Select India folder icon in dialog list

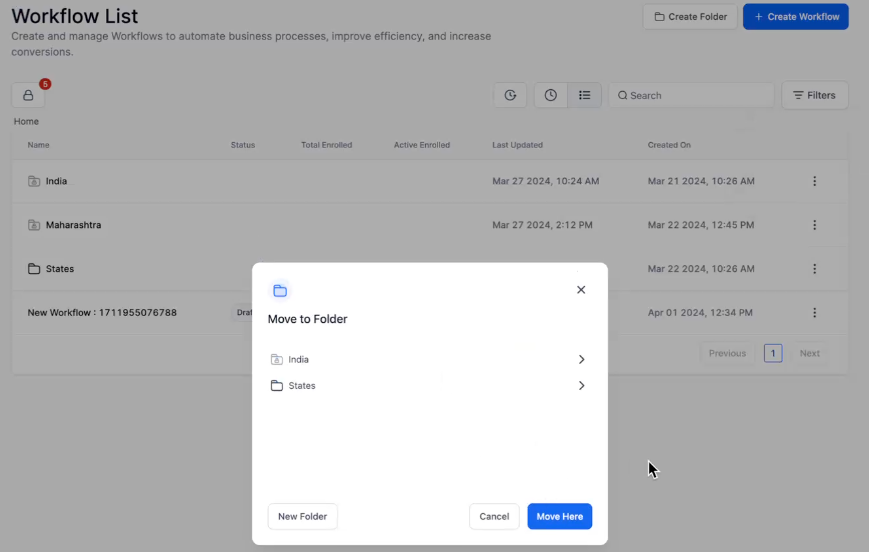click(277, 359)
